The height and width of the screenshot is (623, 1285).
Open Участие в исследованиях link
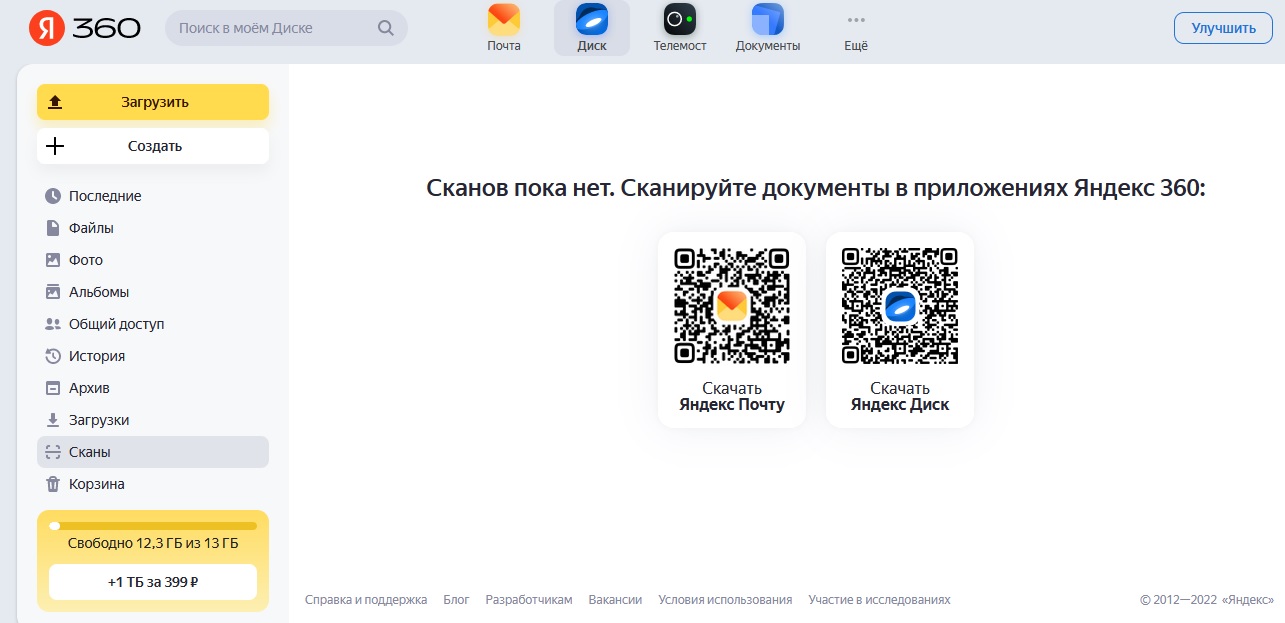[x=880, y=600]
